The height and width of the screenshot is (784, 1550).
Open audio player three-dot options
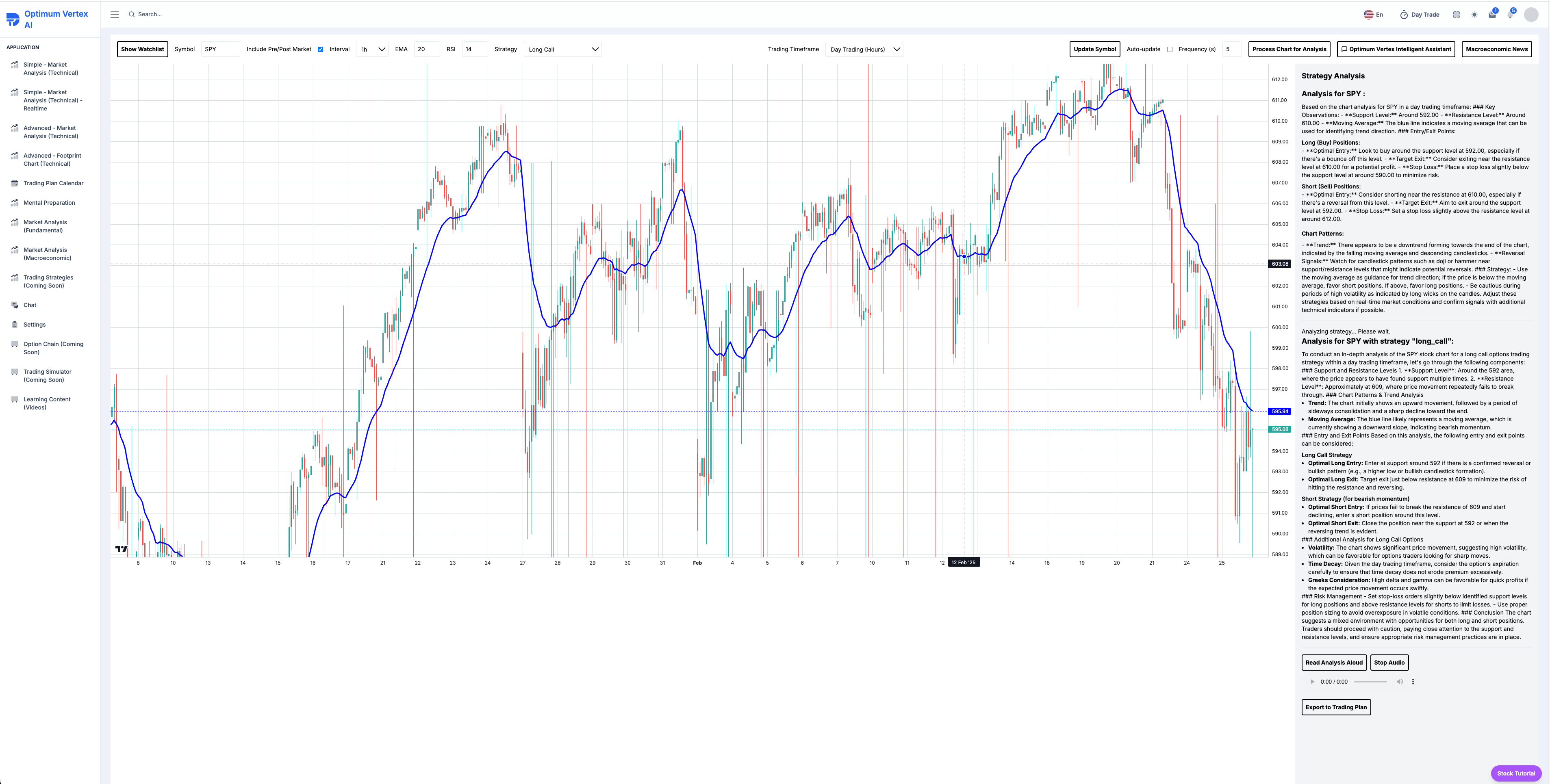[1413, 682]
